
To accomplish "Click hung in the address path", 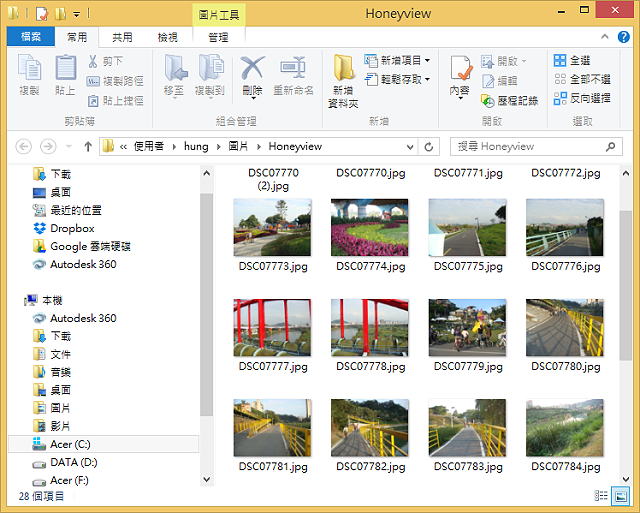I will click(x=196, y=147).
